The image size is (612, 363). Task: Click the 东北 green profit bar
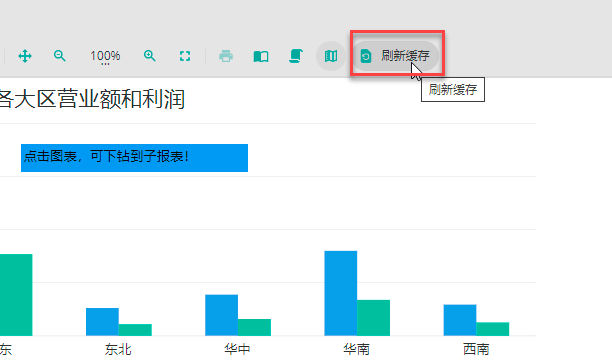point(135,330)
